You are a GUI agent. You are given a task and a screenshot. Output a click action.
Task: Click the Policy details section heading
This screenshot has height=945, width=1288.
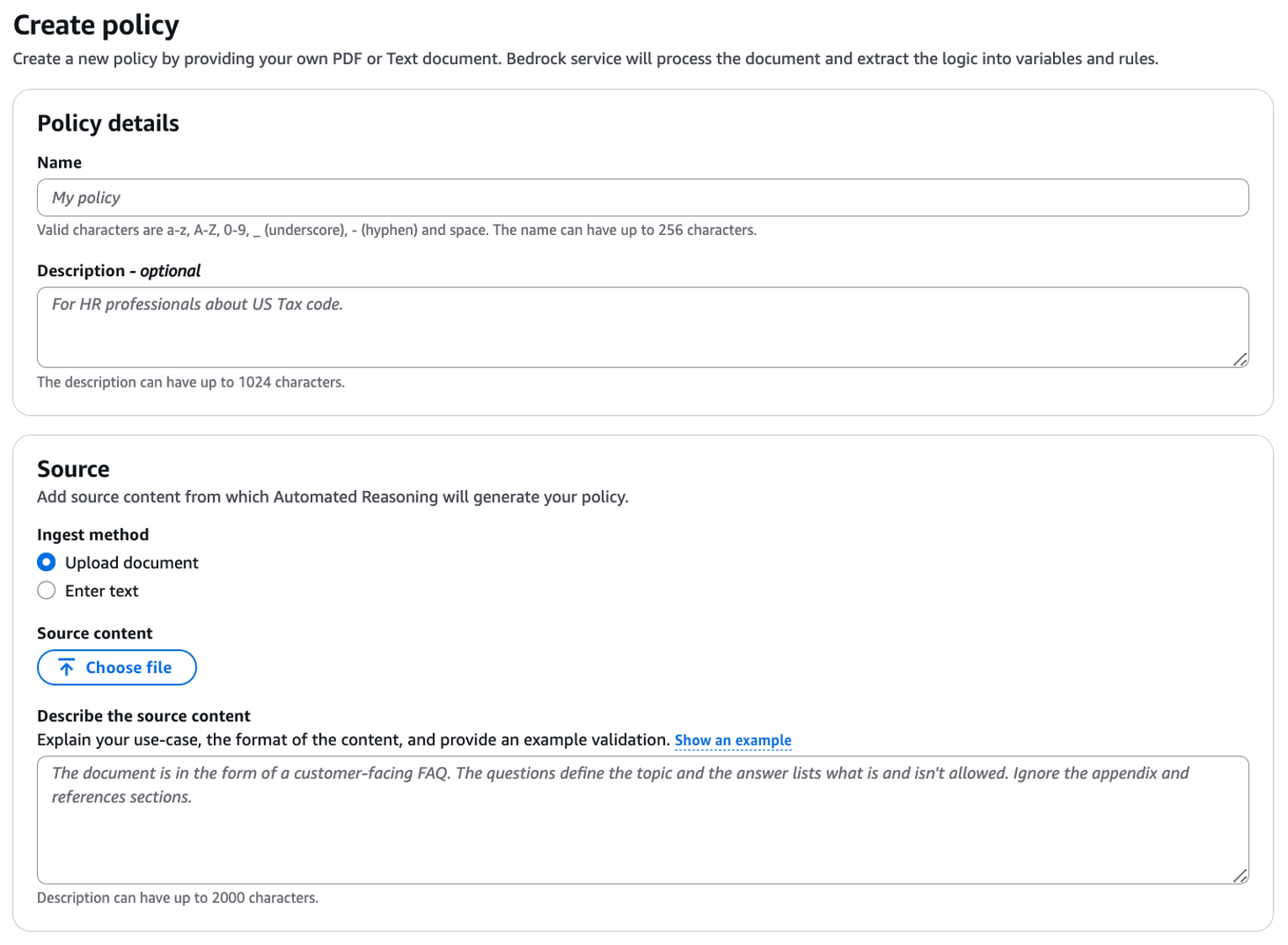pyautogui.click(x=107, y=123)
